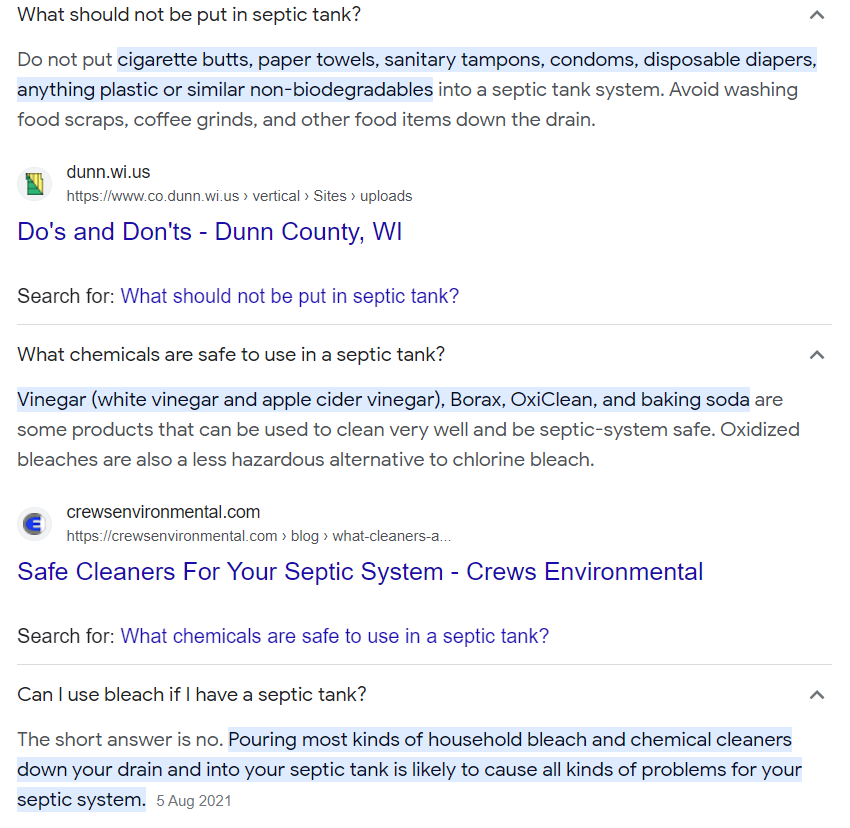Screen dimensions: 850x828
Task: Click the 'What chemicals are safe' question heading
Action: (x=231, y=355)
